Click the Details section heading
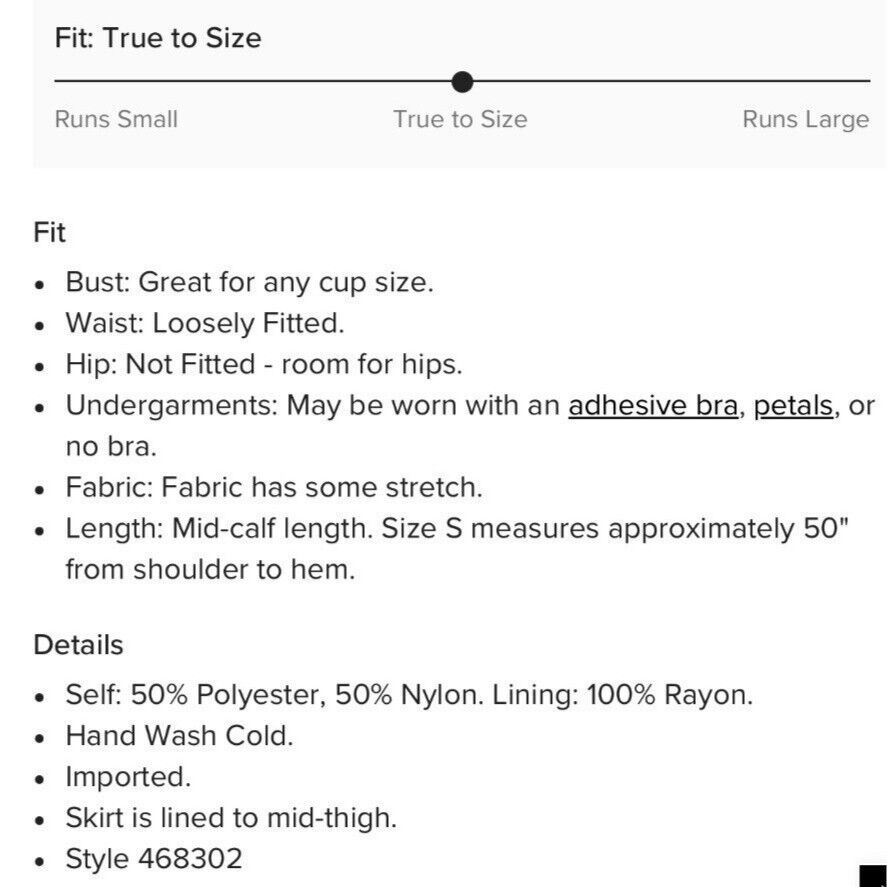 click(78, 645)
